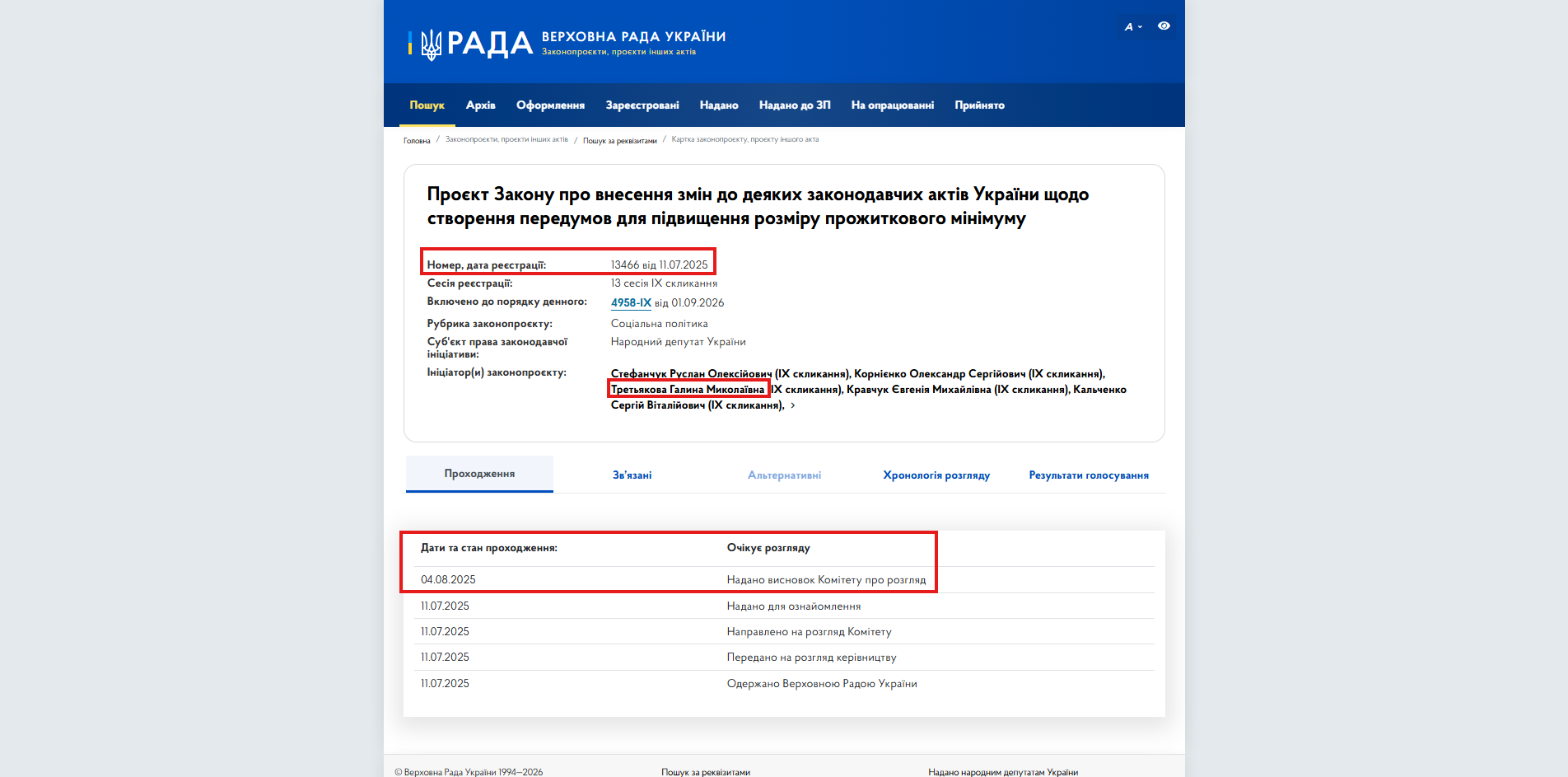1568x777 pixels.
Task: Open Корнієнко Олександр Сергійович profile
Action: tap(940, 373)
